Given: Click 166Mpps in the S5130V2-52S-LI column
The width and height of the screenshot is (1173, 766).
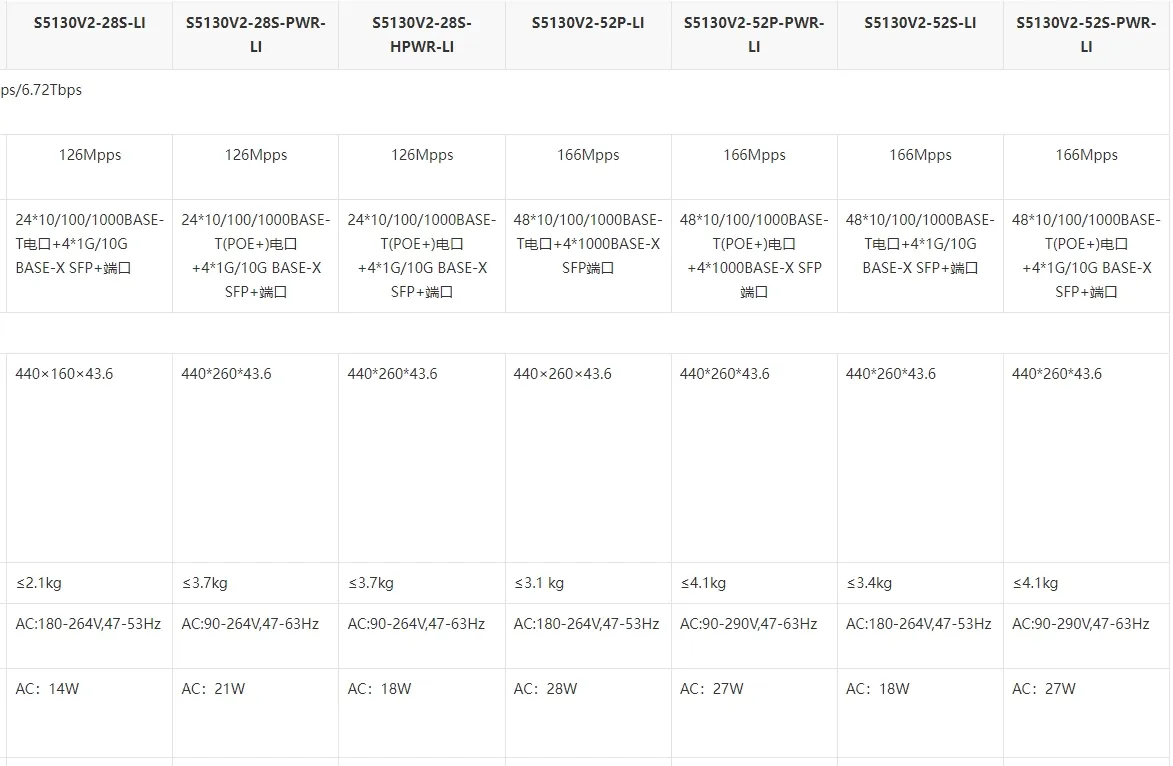Looking at the screenshot, I should pyautogui.click(x=920, y=155).
